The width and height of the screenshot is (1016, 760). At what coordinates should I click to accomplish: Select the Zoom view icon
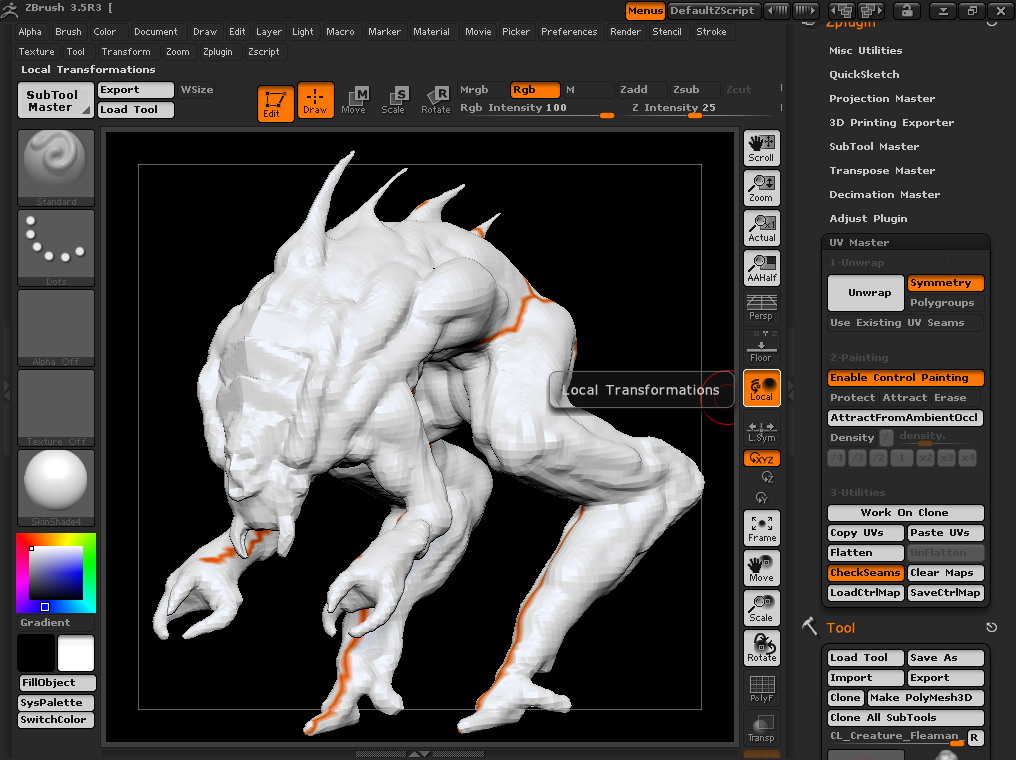[x=761, y=188]
